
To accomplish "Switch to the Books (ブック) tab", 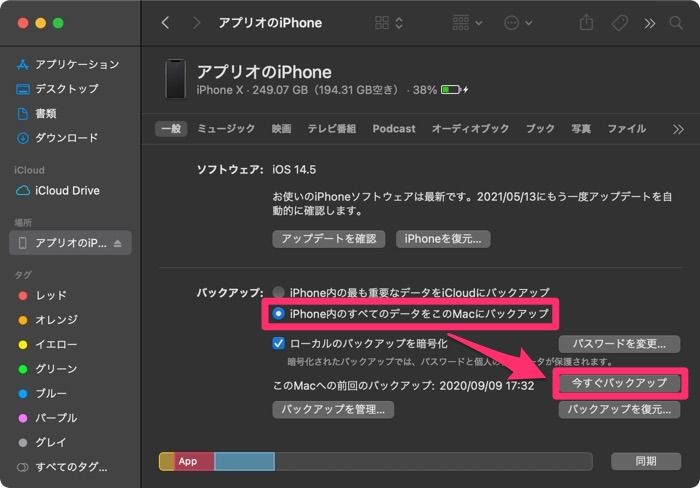I will click(540, 129).
